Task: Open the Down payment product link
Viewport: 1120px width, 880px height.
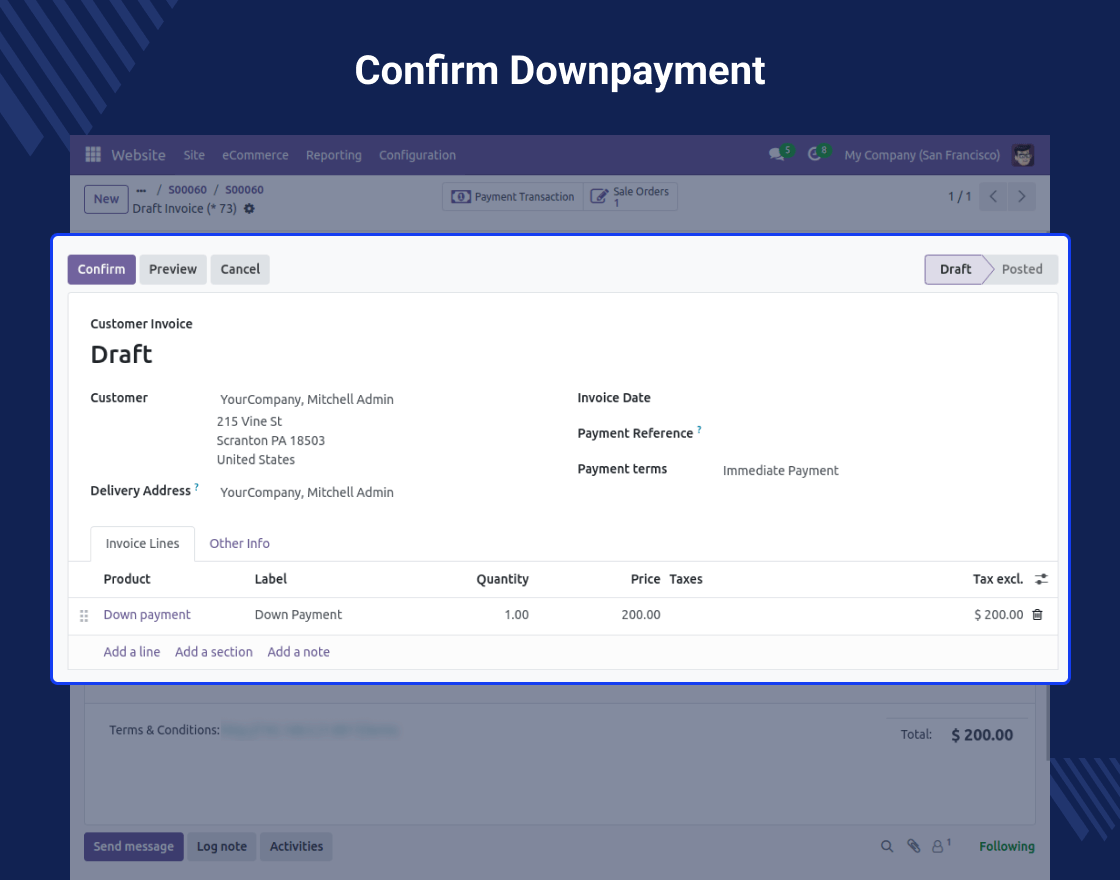Action: point(147,615)
